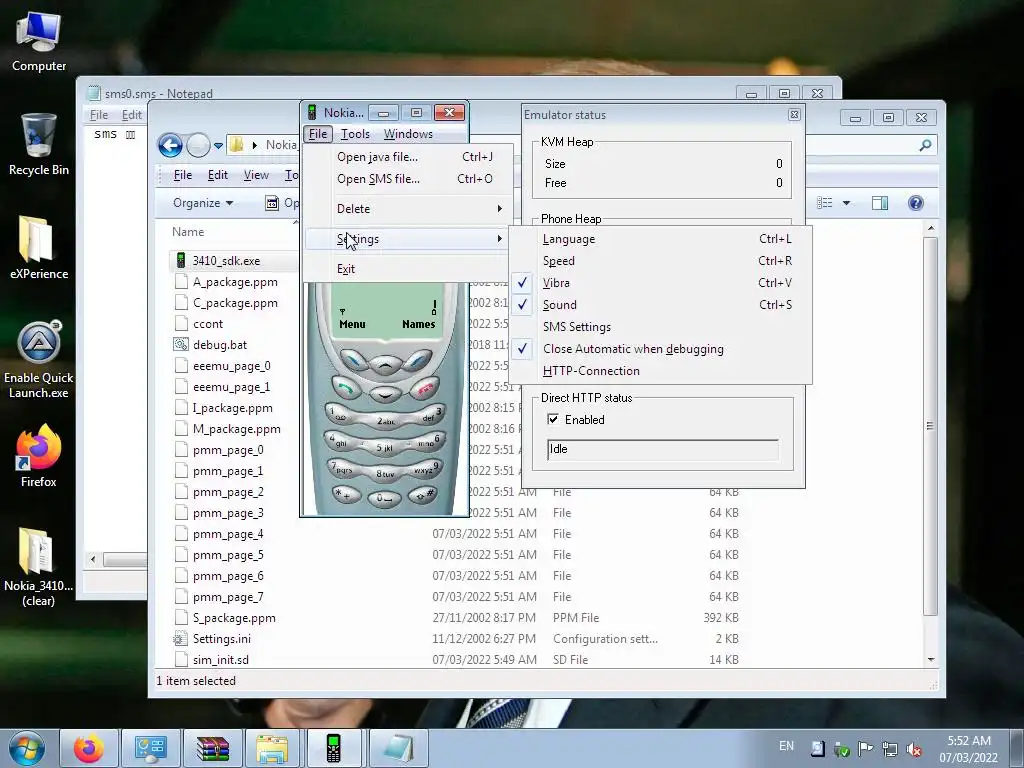
Task: Toggle Close Automatic when debugging
Action: tap(660, 349)
